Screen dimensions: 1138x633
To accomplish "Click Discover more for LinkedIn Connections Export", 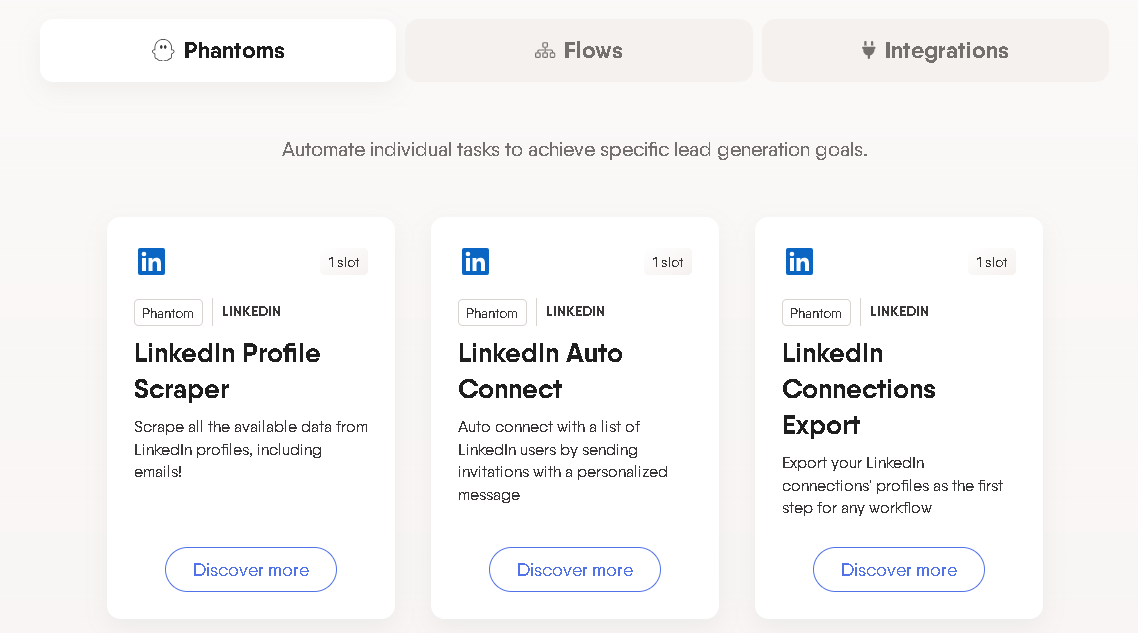I will tap(898, 569).
